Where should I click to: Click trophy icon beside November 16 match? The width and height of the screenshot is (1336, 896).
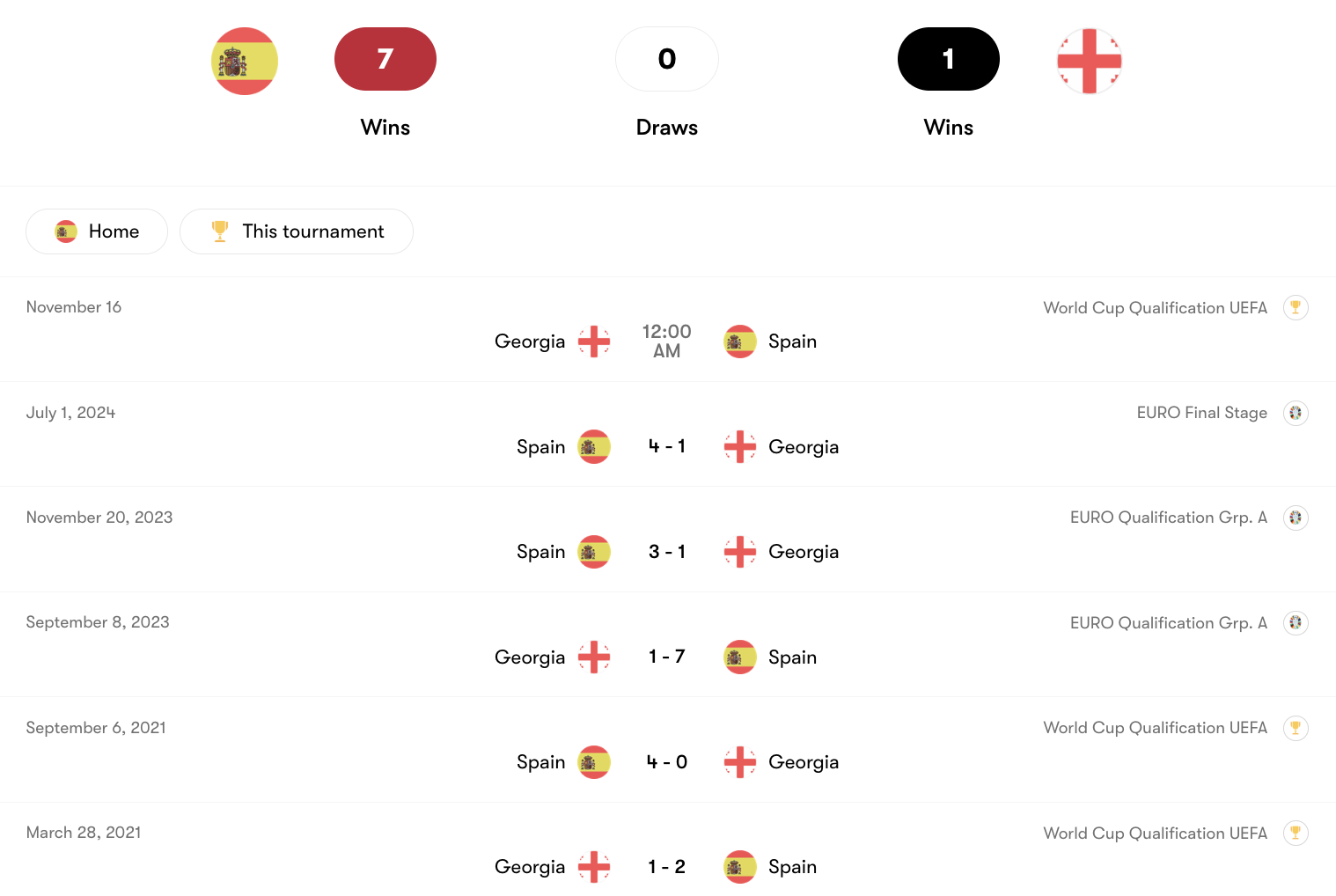1295,307
